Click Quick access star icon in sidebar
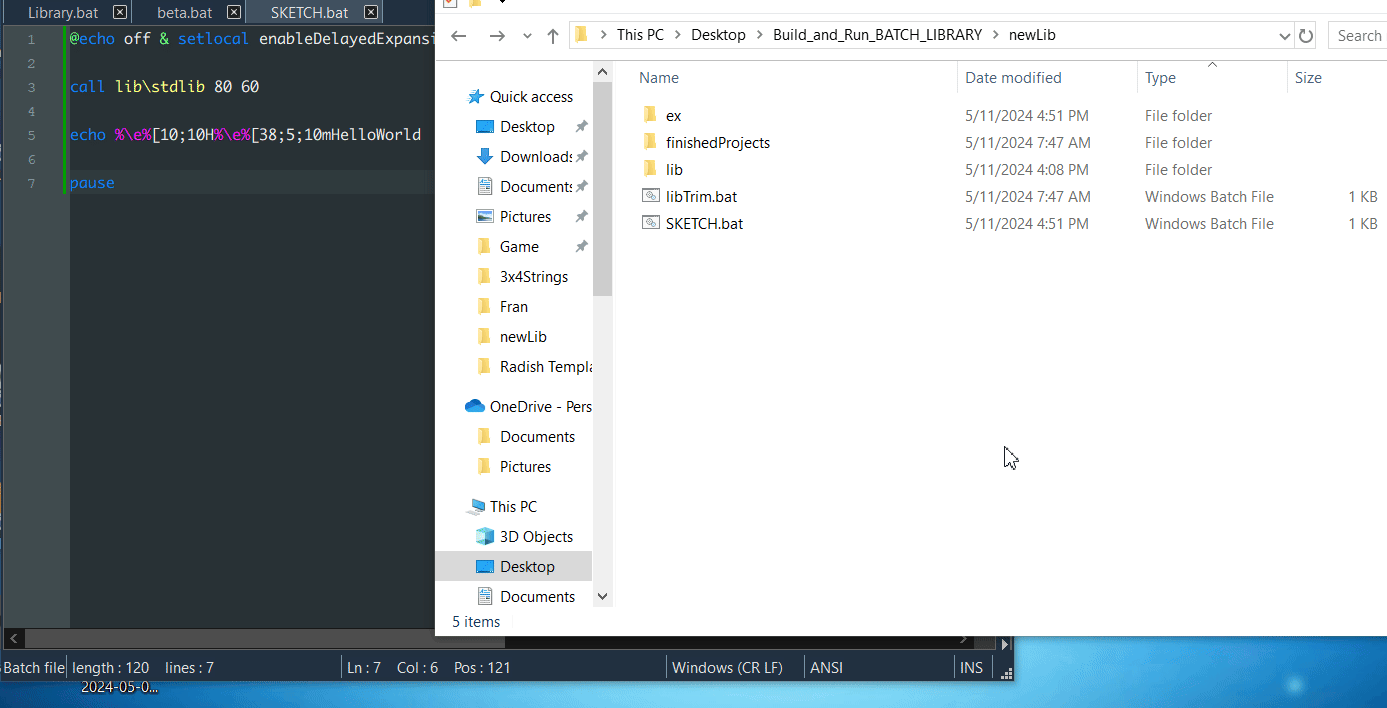 point(476,97)
